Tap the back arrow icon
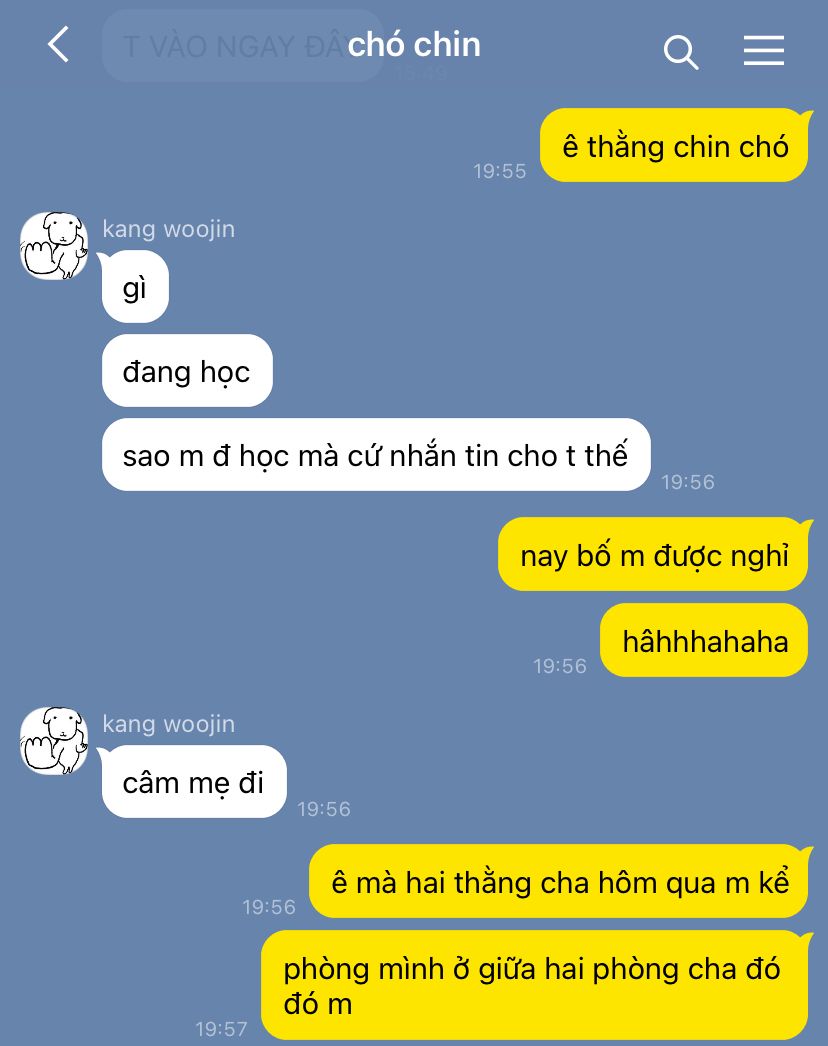This screenshot has height=1046, width=828. click(59, 45)
